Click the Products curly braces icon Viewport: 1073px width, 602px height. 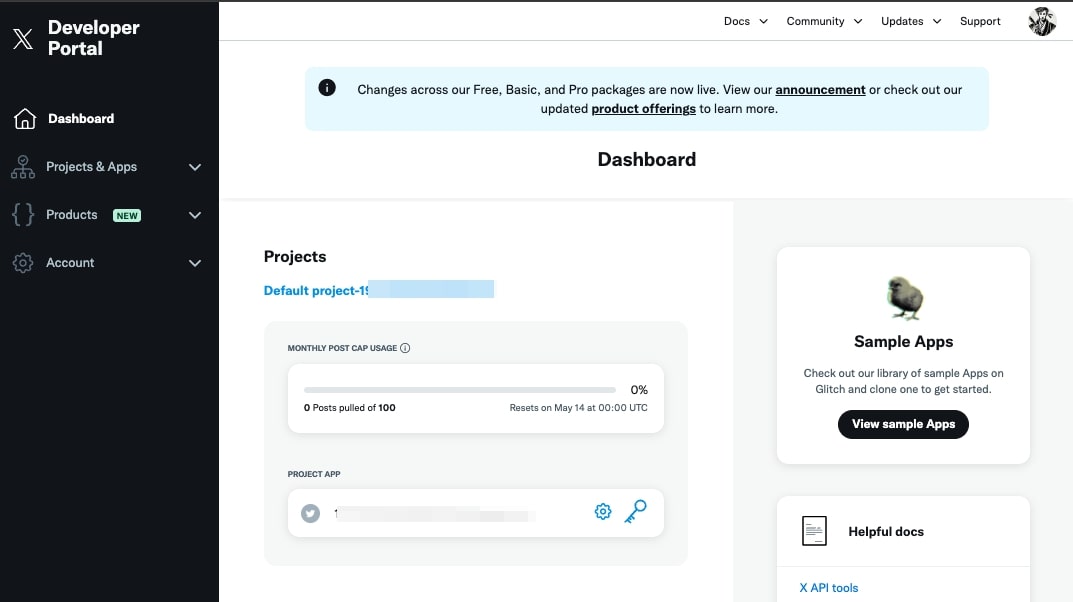click(x=23, y=215)
